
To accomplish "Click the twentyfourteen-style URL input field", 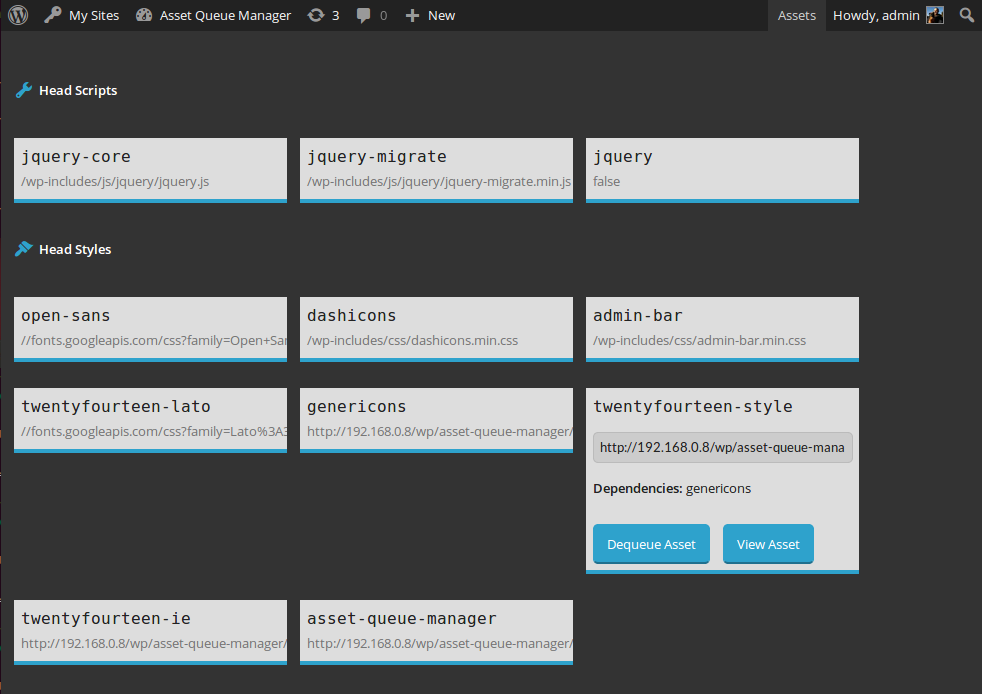I will [723, 447].
